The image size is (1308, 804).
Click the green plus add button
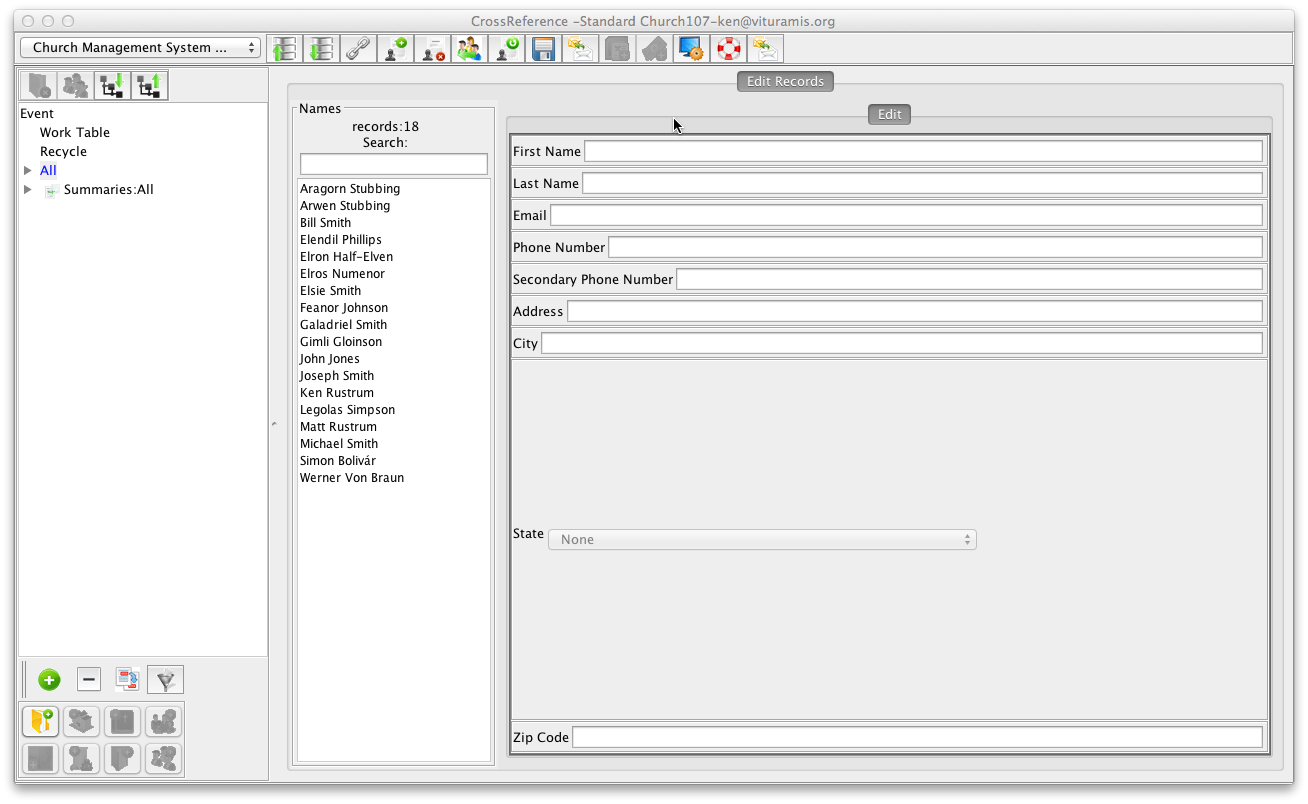[48, 679]
